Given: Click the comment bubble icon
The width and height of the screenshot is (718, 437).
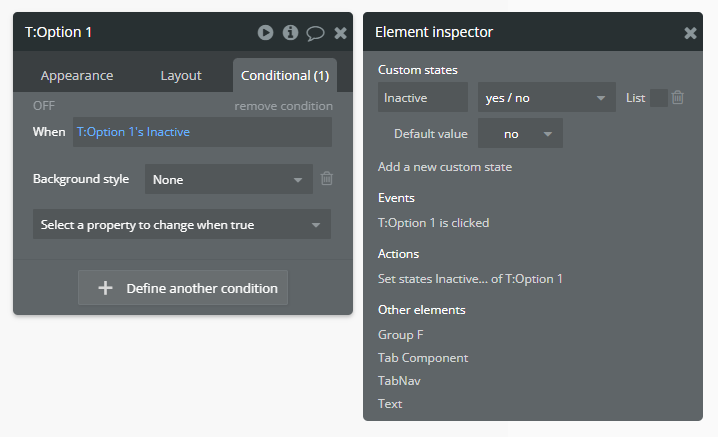Looking at the screenshot, I should 315,33.
